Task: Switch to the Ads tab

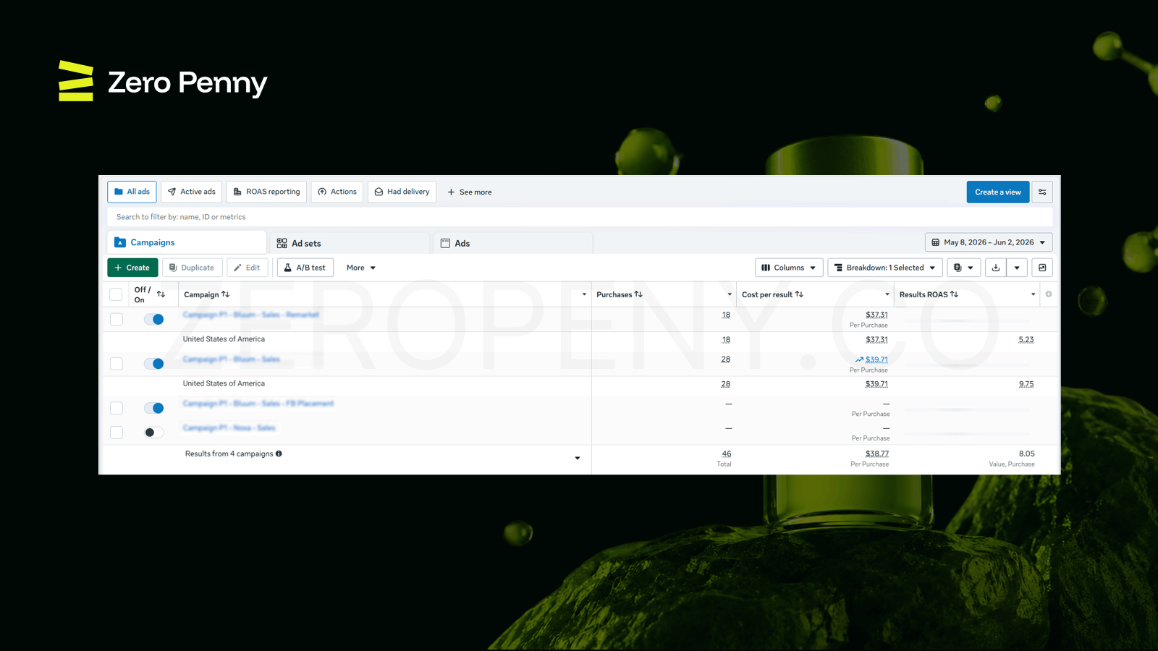Action: tap(513, 243)
